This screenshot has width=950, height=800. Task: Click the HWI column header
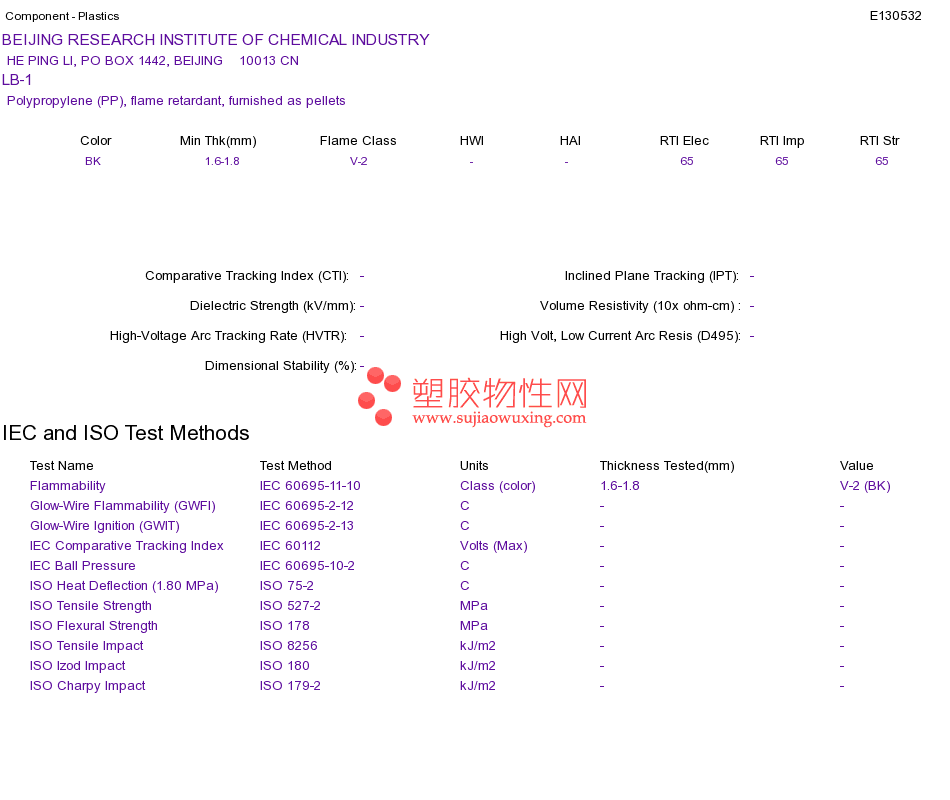[x=471, y=141]
